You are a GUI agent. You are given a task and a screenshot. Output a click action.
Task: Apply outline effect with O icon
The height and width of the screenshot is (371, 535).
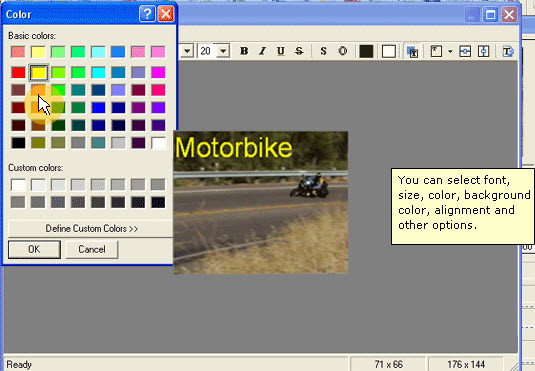[343, 51]
